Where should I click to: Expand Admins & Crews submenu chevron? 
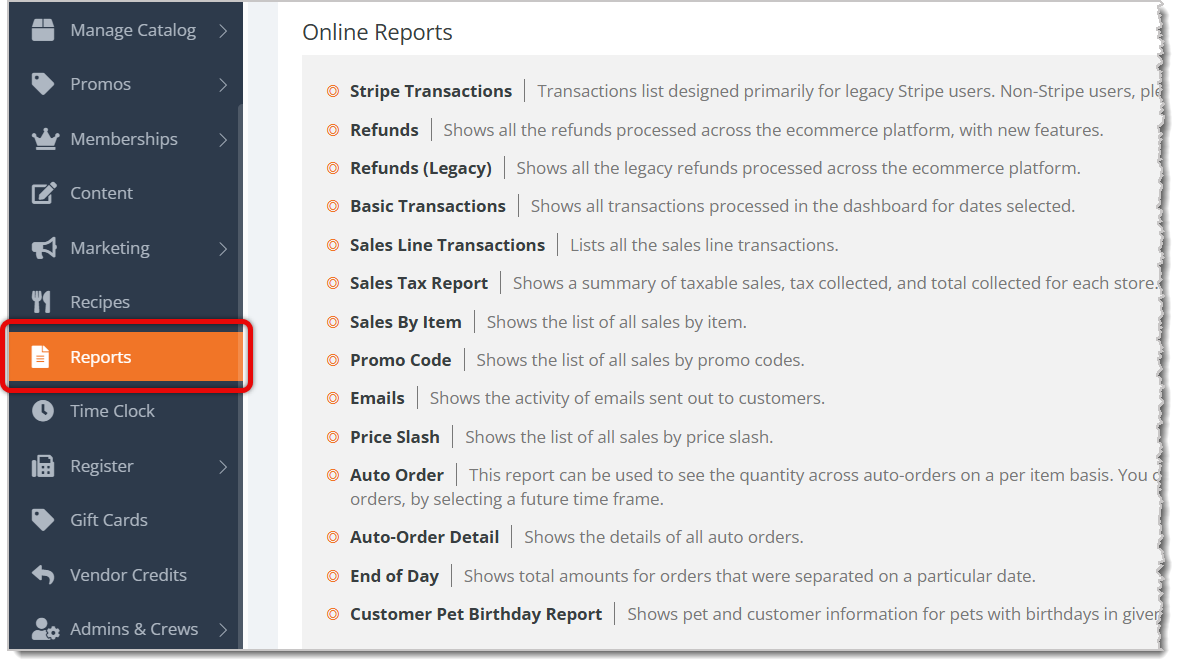coord(223,629)
